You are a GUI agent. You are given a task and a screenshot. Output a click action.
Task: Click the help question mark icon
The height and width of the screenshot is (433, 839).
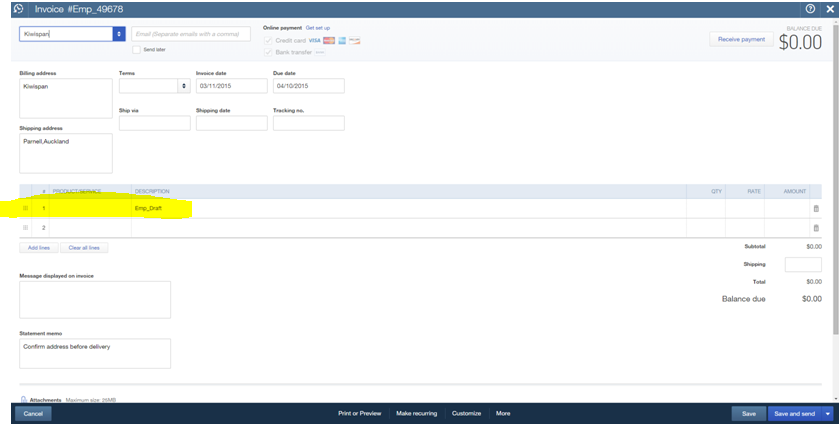(809, 9)
